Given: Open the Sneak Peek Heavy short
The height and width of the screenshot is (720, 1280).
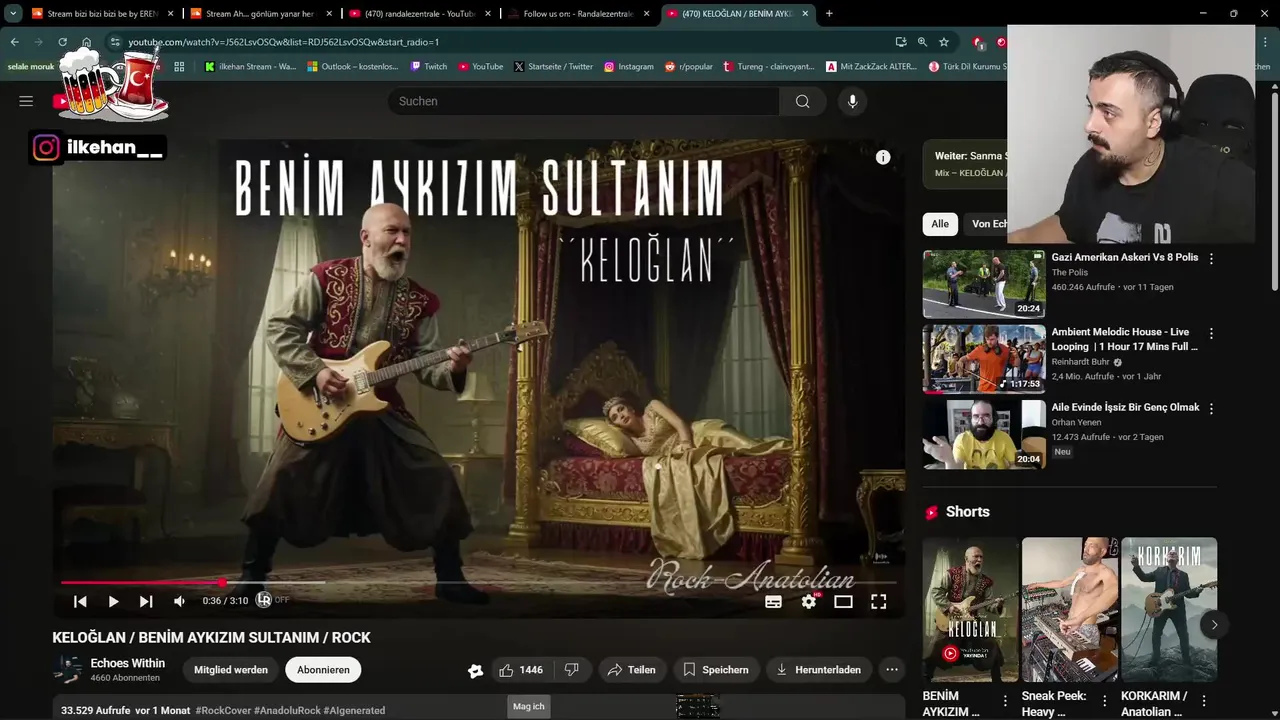Looking at the screenshot, I should point(1070,610).
